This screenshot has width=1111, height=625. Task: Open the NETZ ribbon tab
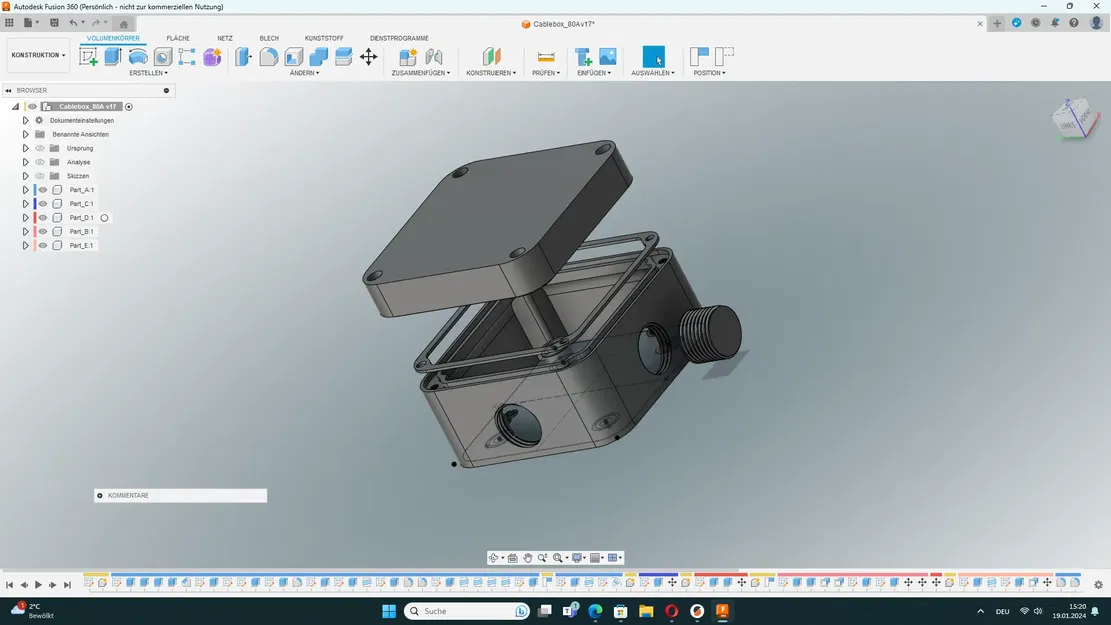click(226, 38)
